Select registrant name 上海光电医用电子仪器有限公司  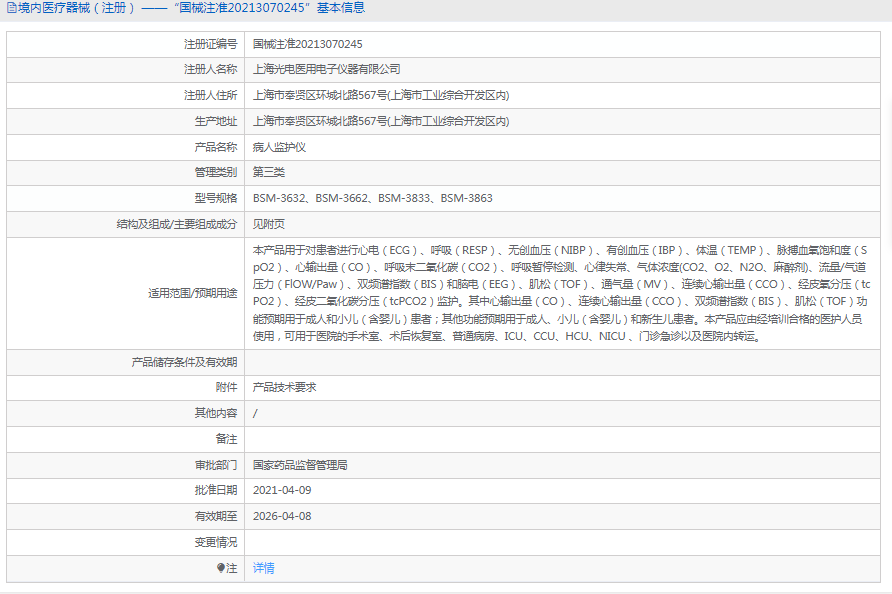tap(327, 69)
